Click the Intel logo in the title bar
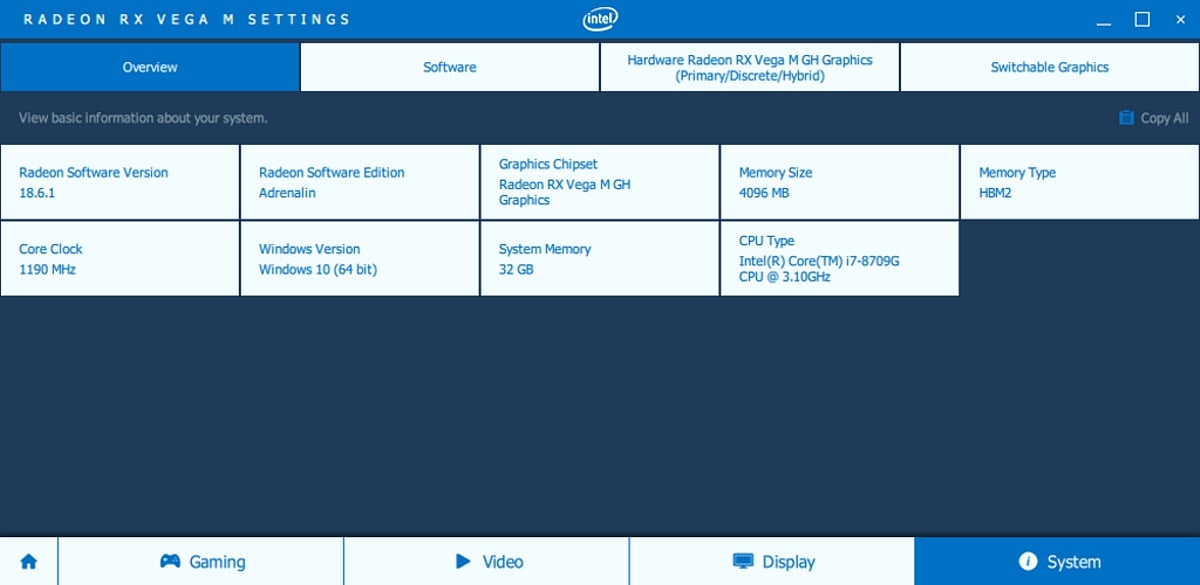The image size is (1200, 585). [599, 18]
